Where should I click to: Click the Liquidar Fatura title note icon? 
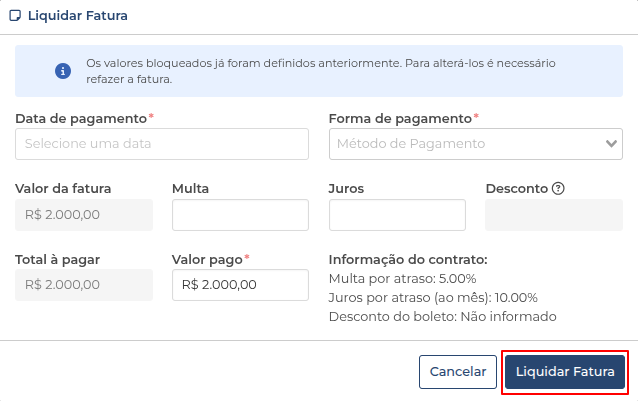[15, 16]
